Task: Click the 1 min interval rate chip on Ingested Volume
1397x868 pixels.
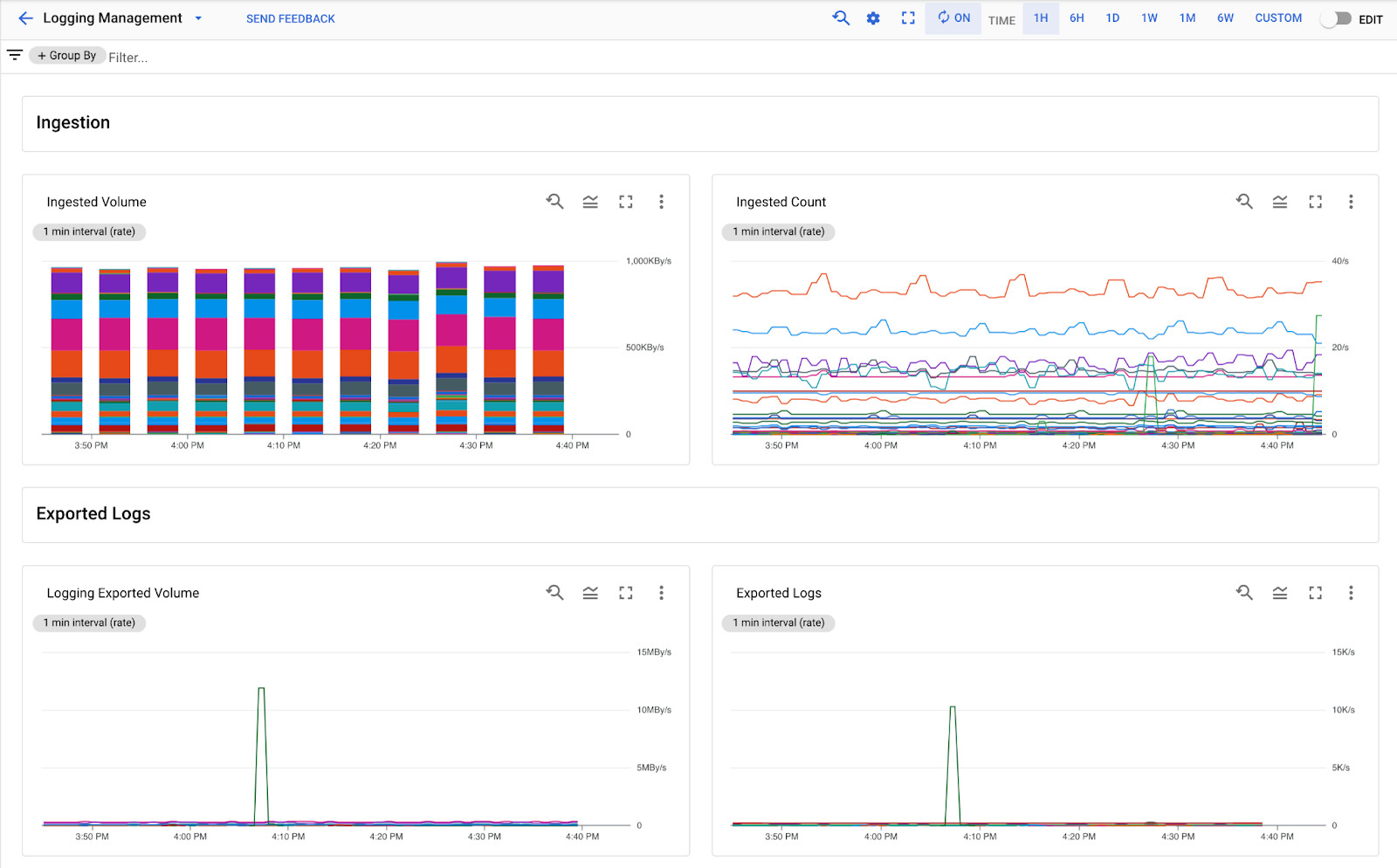Action: pos(88,231)
